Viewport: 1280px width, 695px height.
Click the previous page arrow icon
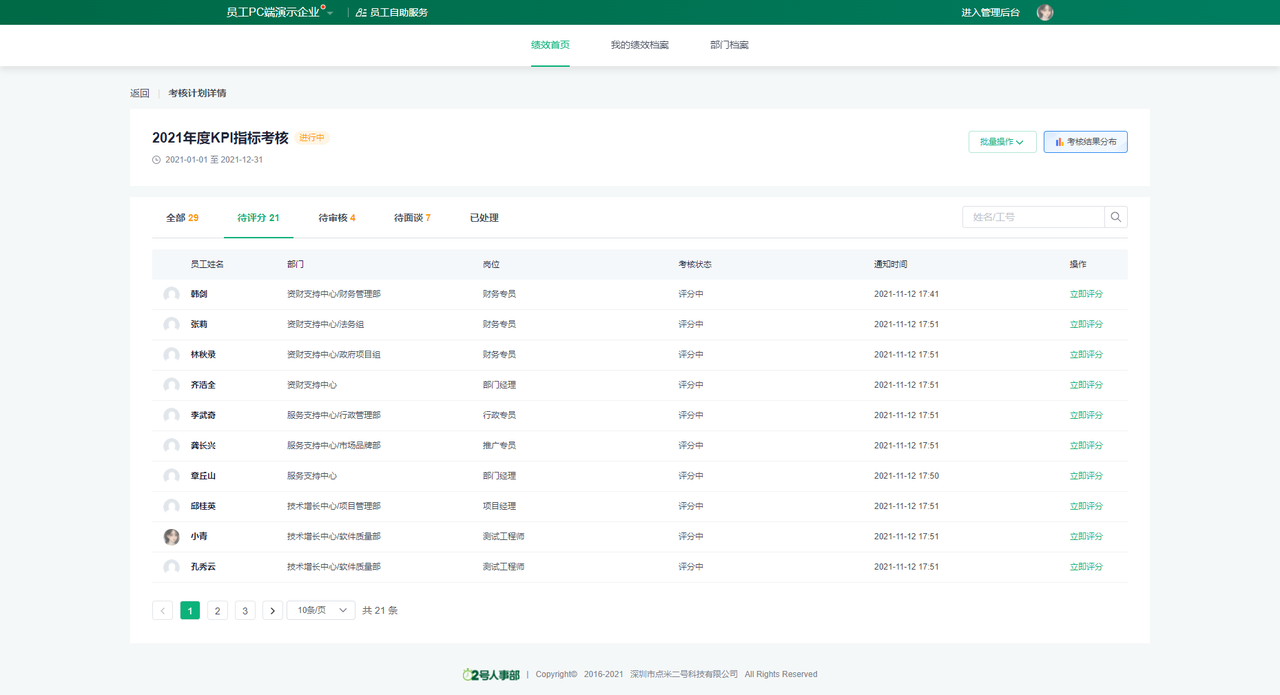tap(163, 610)
